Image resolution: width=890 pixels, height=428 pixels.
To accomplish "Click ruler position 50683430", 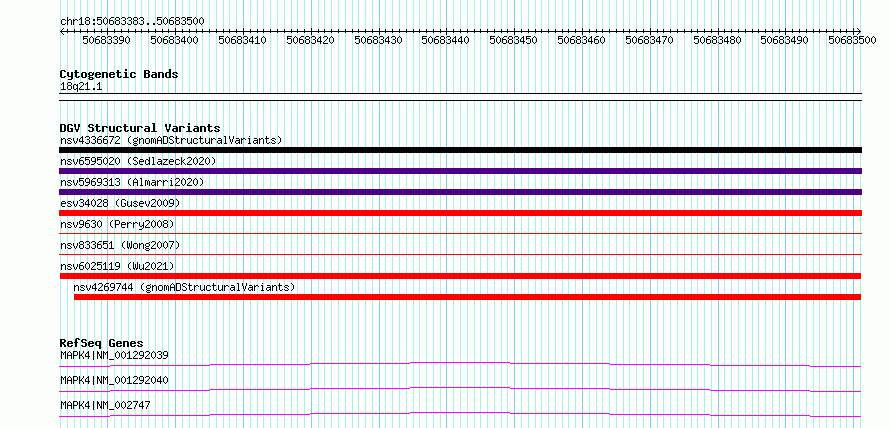I will 378,40.
